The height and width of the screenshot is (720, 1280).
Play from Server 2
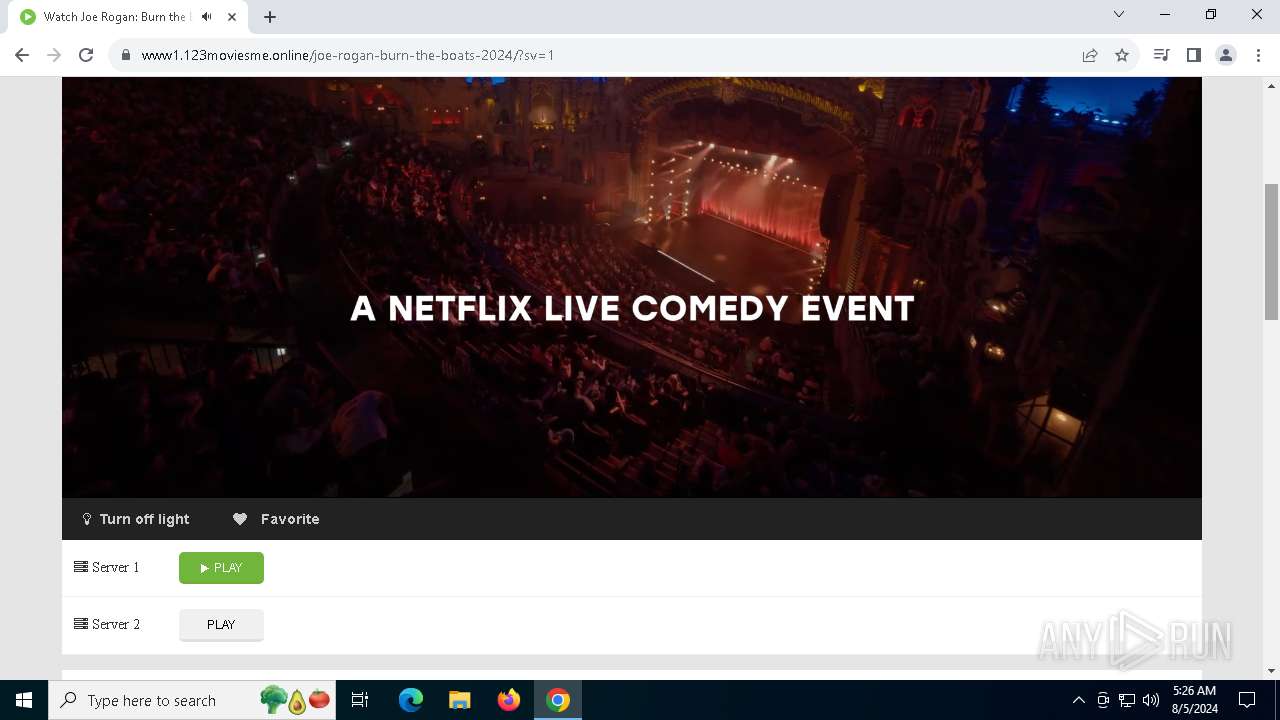[221, 625]
